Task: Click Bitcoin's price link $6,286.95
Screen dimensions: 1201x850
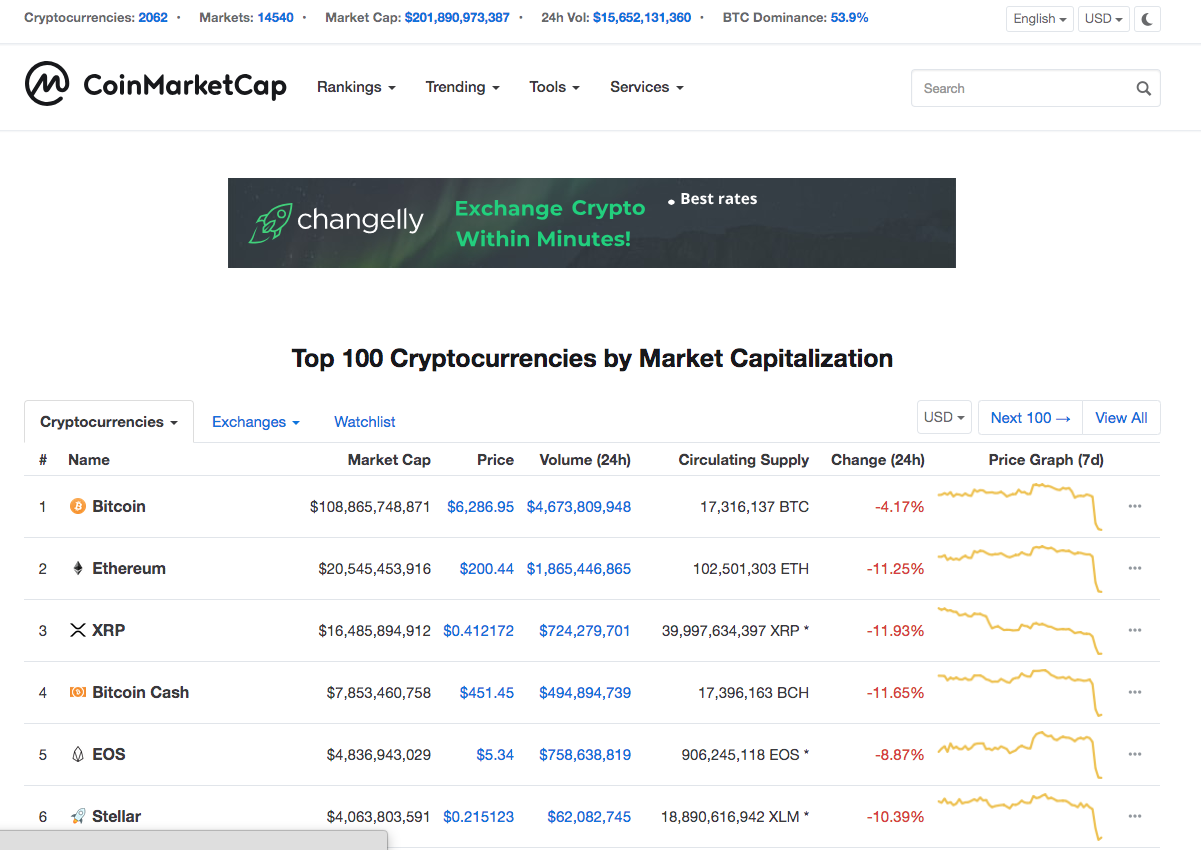Action: point(480,507)
